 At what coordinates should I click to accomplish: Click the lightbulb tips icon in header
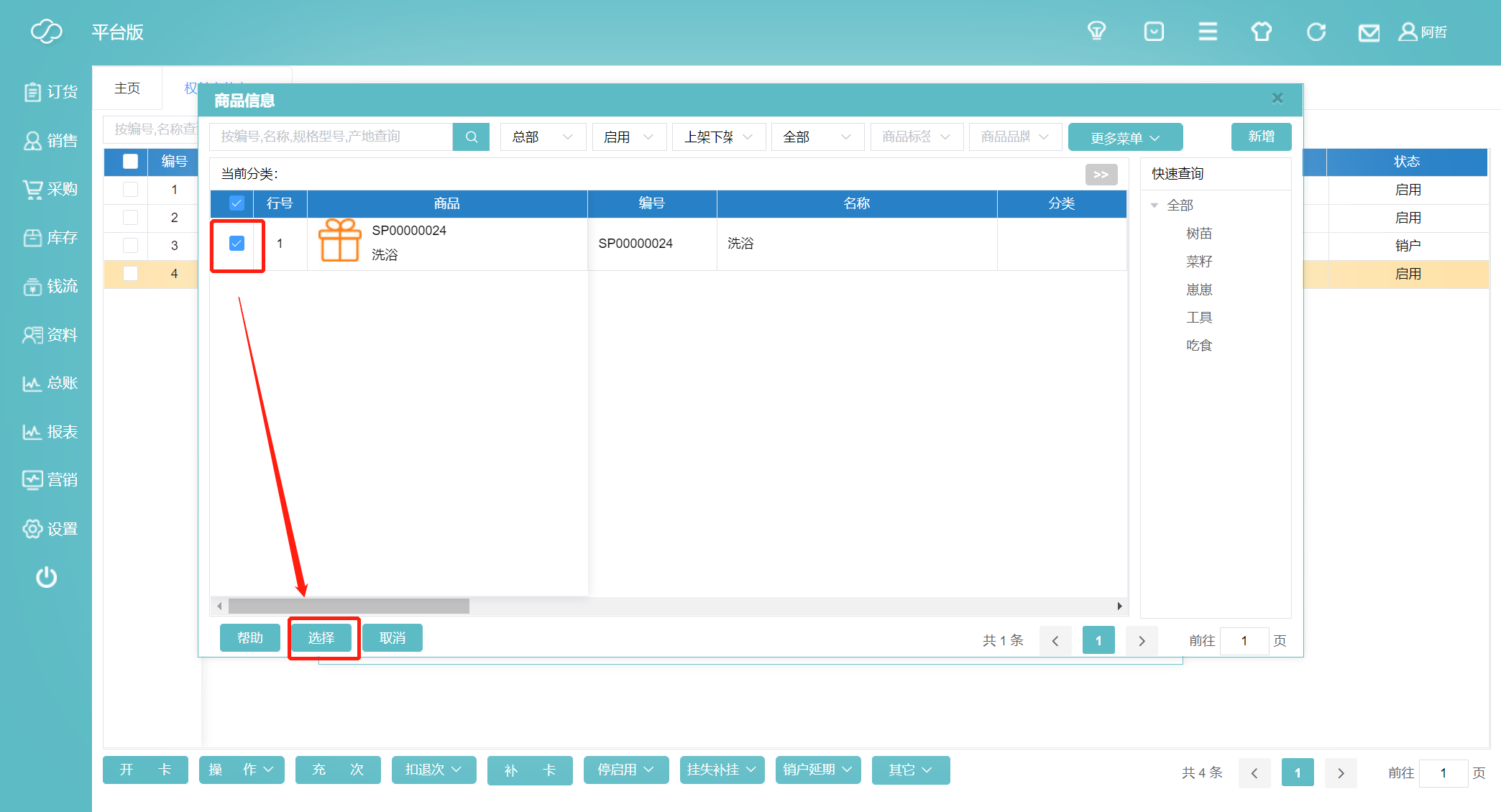(1096, 32)
